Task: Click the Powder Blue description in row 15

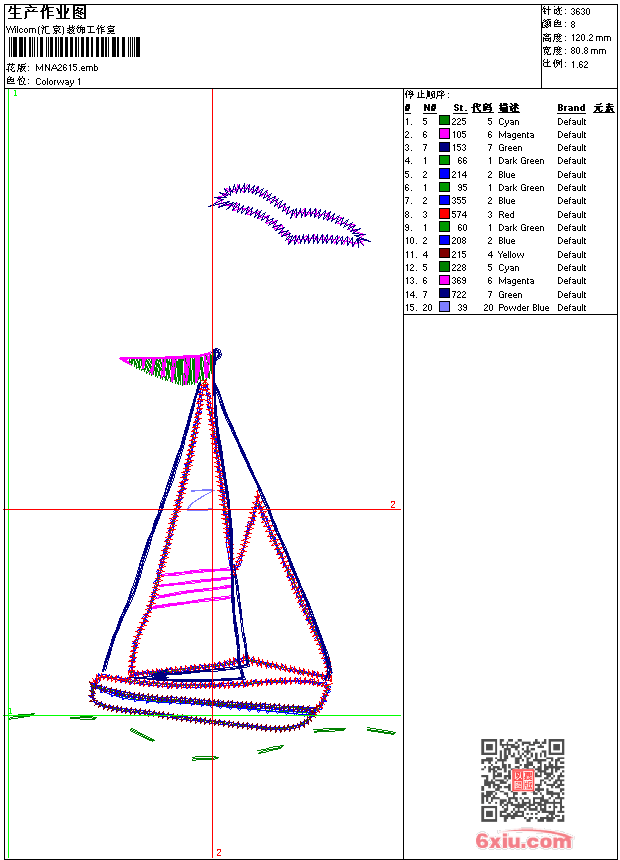Action: click(x=523, y=308)
